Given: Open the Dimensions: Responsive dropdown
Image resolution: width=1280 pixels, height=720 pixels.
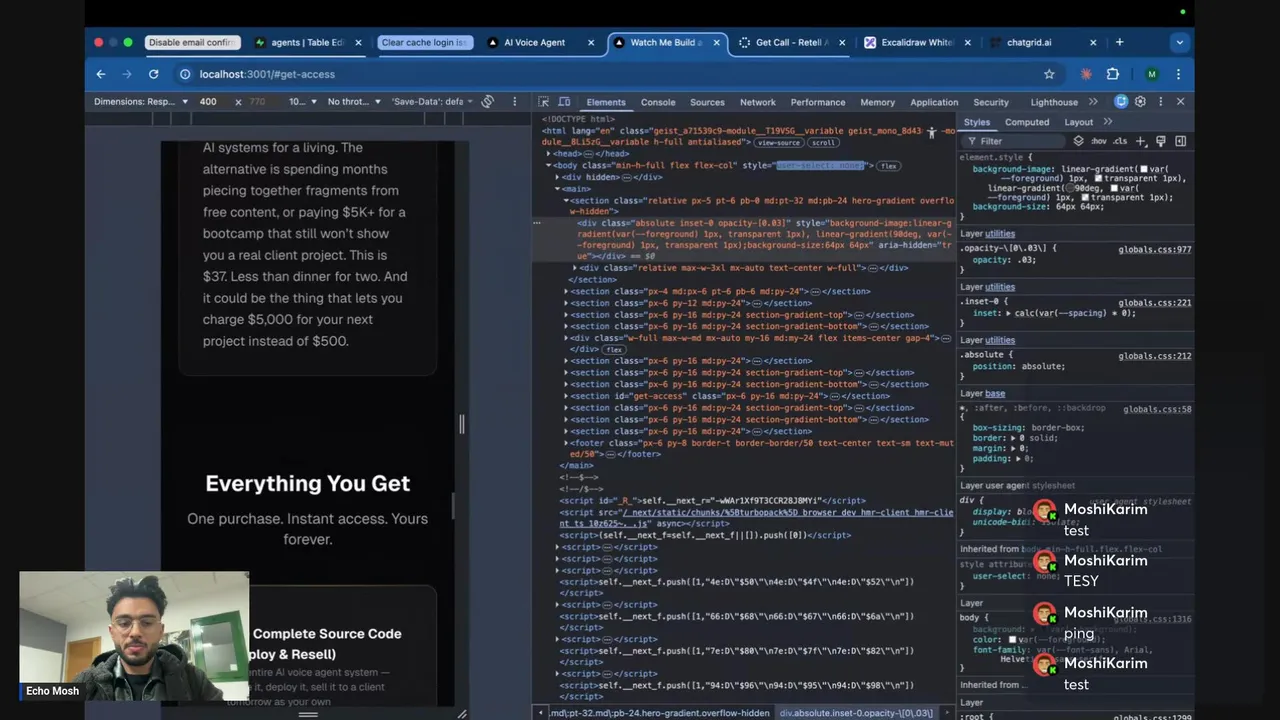Looking at the screenshot, I should click(x=141, y=101).
